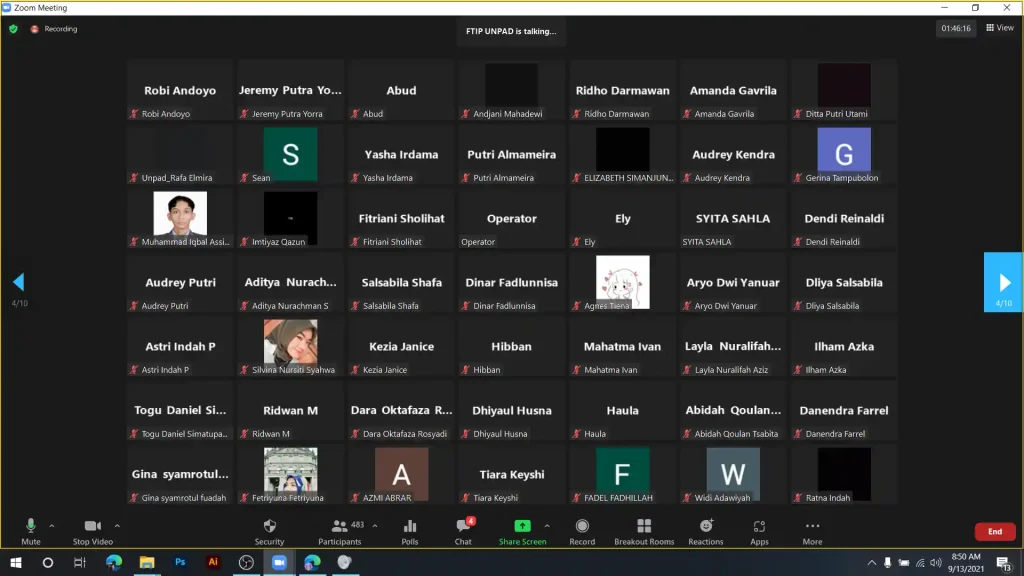Mute the microphone

pyautogui.click(x=31, y=532)
